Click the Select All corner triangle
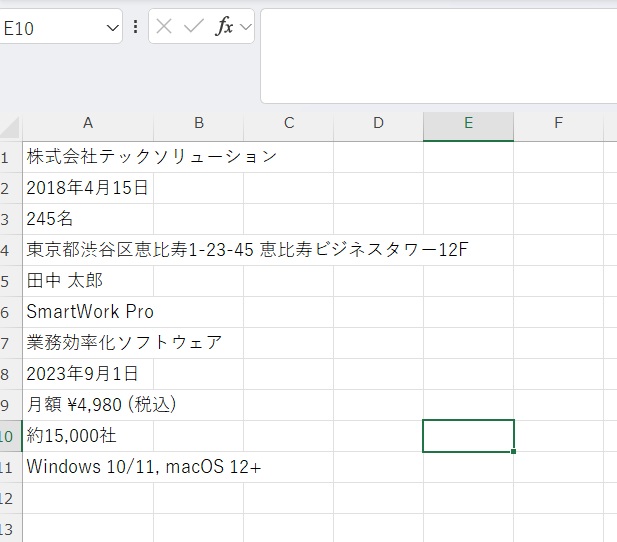 click(x=10, y=127)
